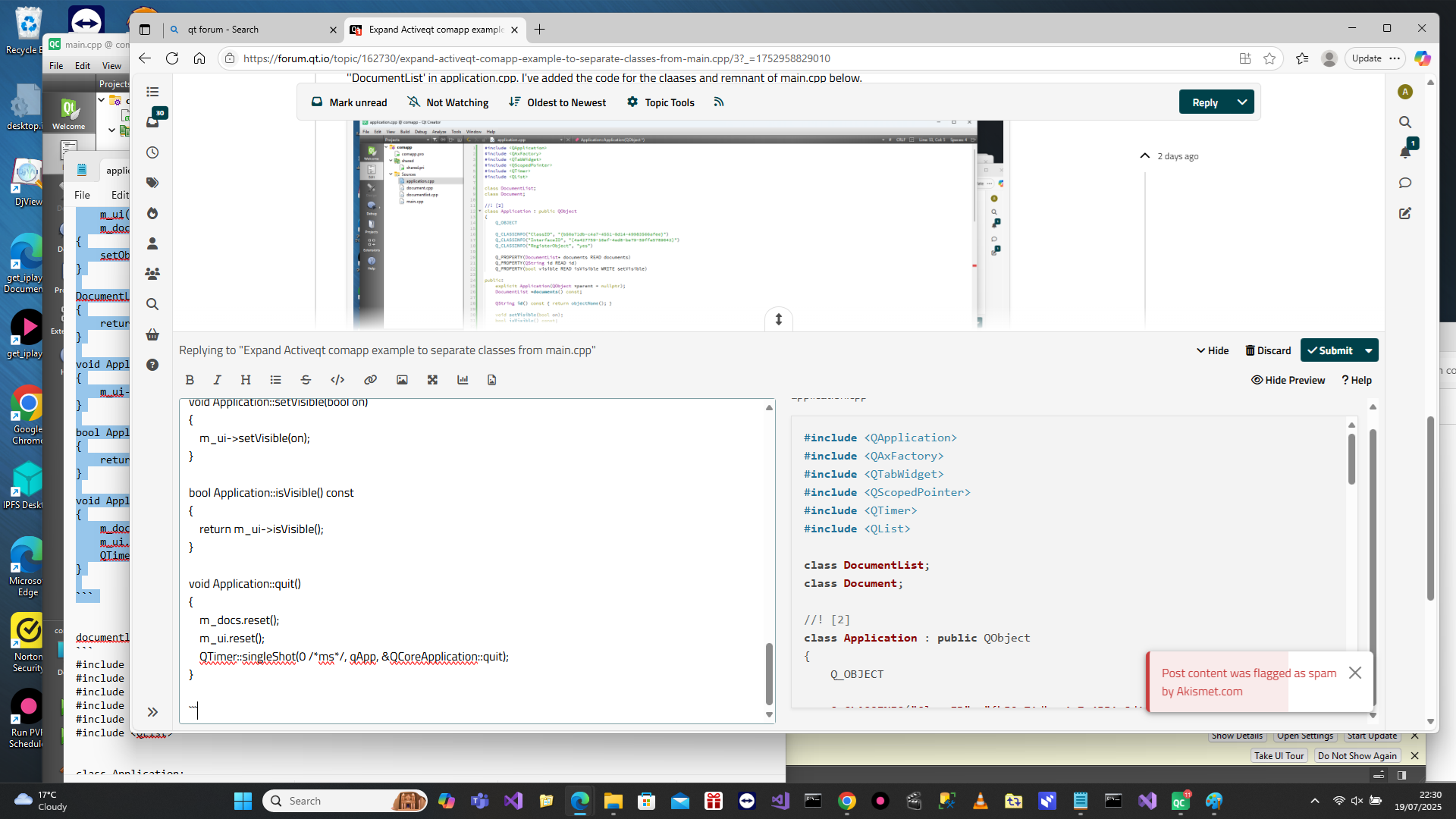Open popular topics flame icon
1456x819 pixels.
pos(152,213)
